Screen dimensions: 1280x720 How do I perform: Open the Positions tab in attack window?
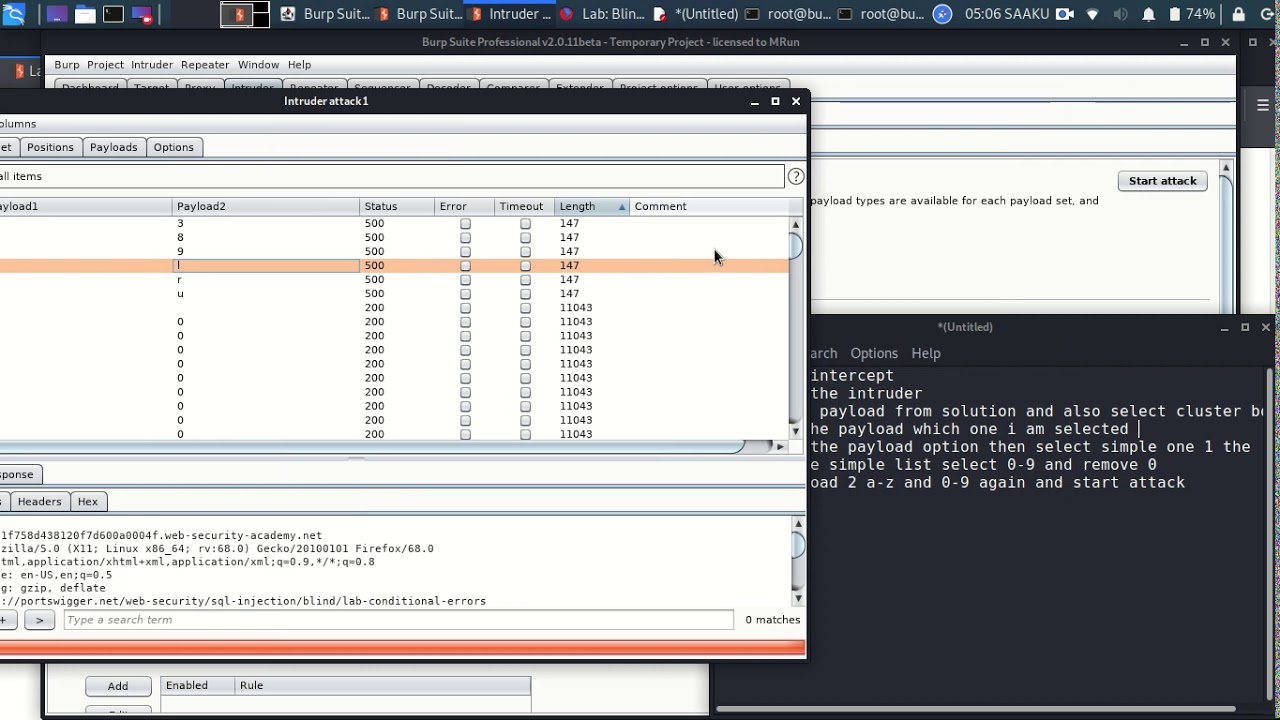click(x=50, y=147)
